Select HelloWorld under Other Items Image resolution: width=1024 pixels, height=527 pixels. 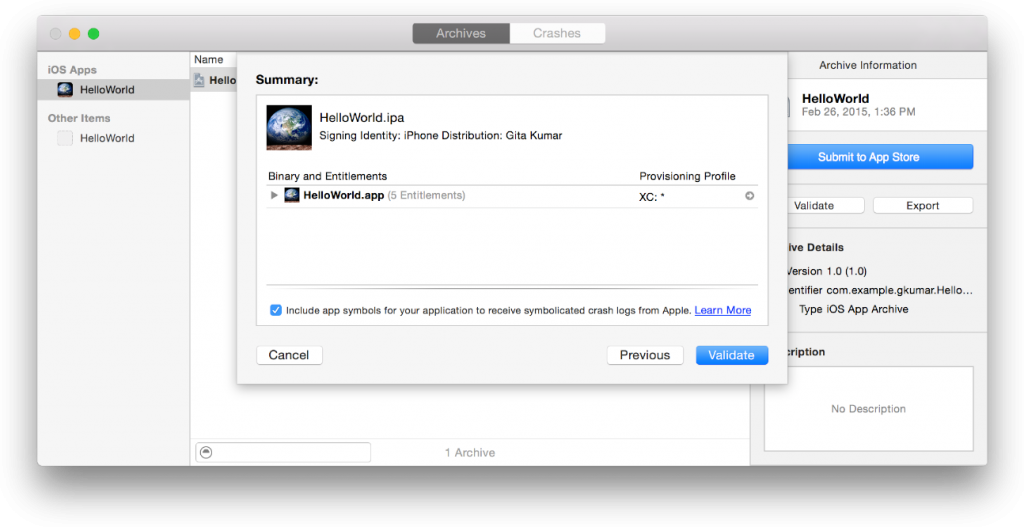point(107,138)
